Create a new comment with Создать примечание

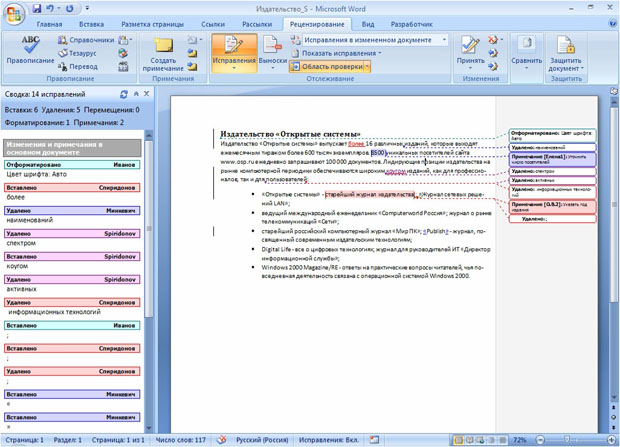[x=163, y=54]
